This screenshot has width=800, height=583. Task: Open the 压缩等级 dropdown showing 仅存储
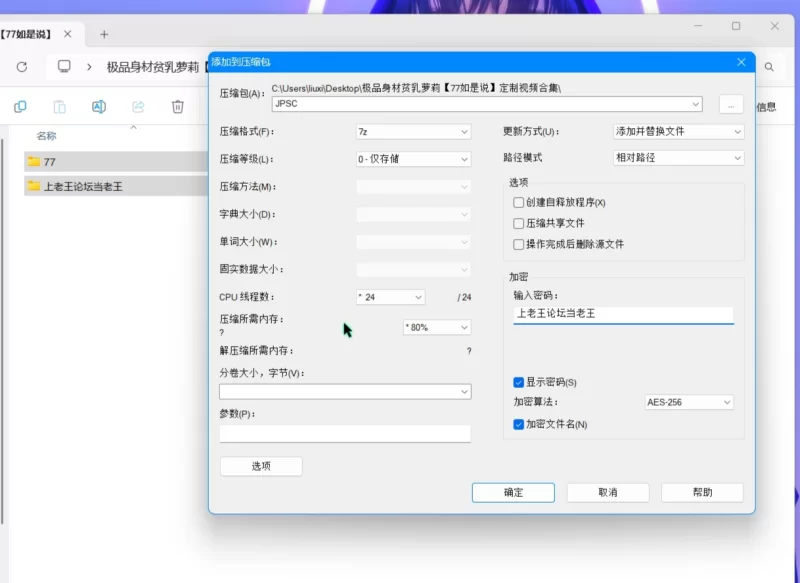(x=413, y=159)
